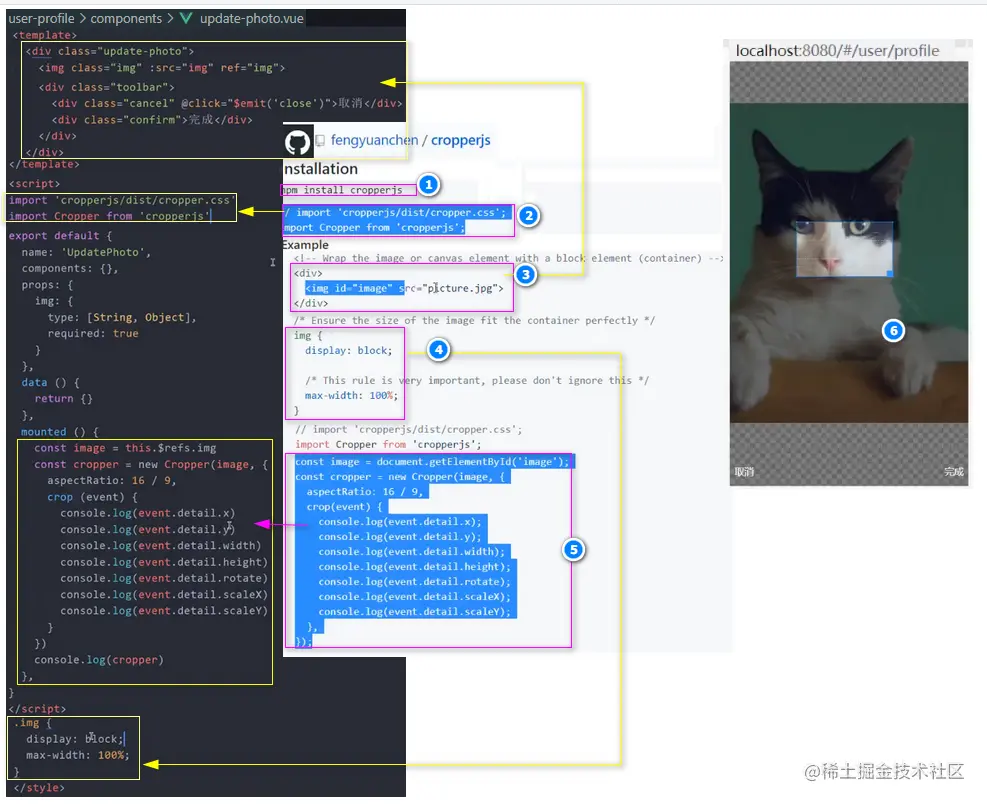
Task: Open the fengyuanchen owner link
Action: [x=374, y=140]
